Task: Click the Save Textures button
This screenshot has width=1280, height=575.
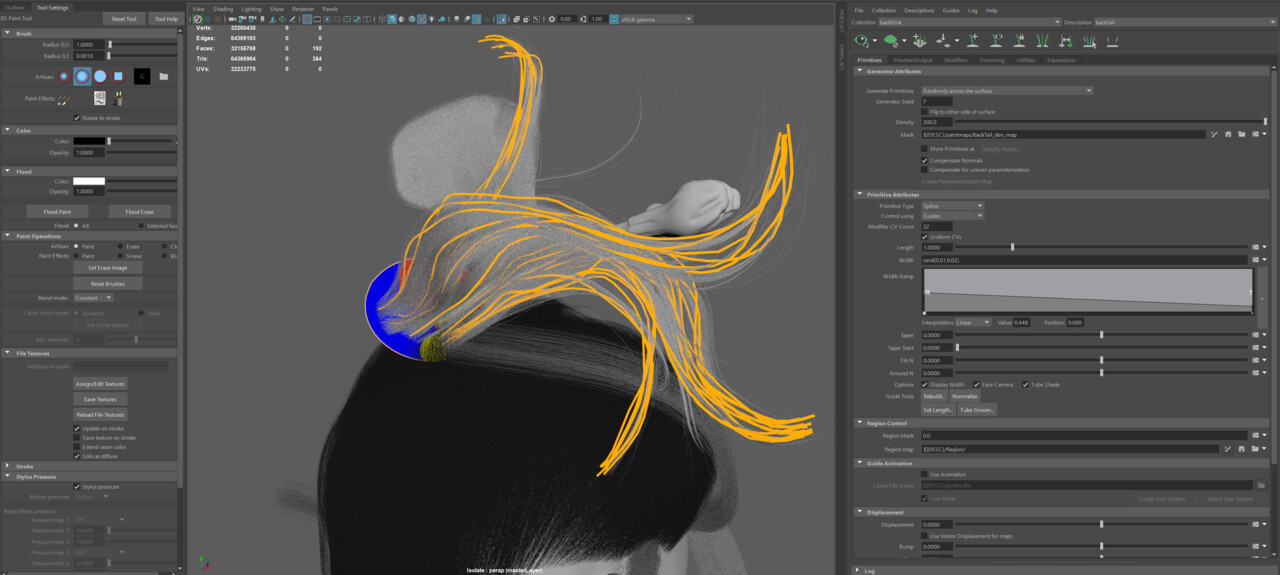Action: [100, 399]
